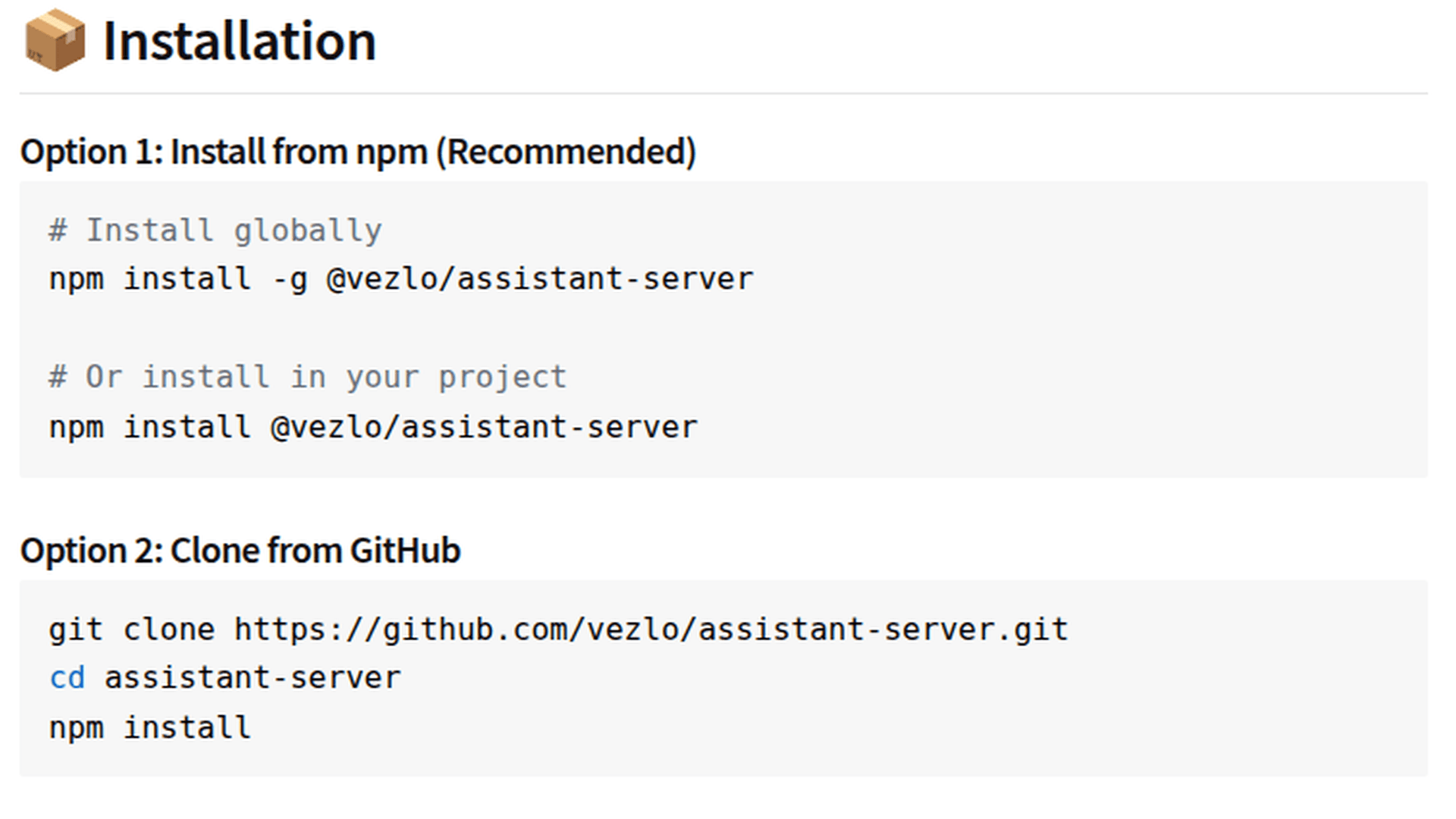This screenshot has height=819, width=1456.
Task: Click the Installation heading text
Action: click(x=240, y=41)
